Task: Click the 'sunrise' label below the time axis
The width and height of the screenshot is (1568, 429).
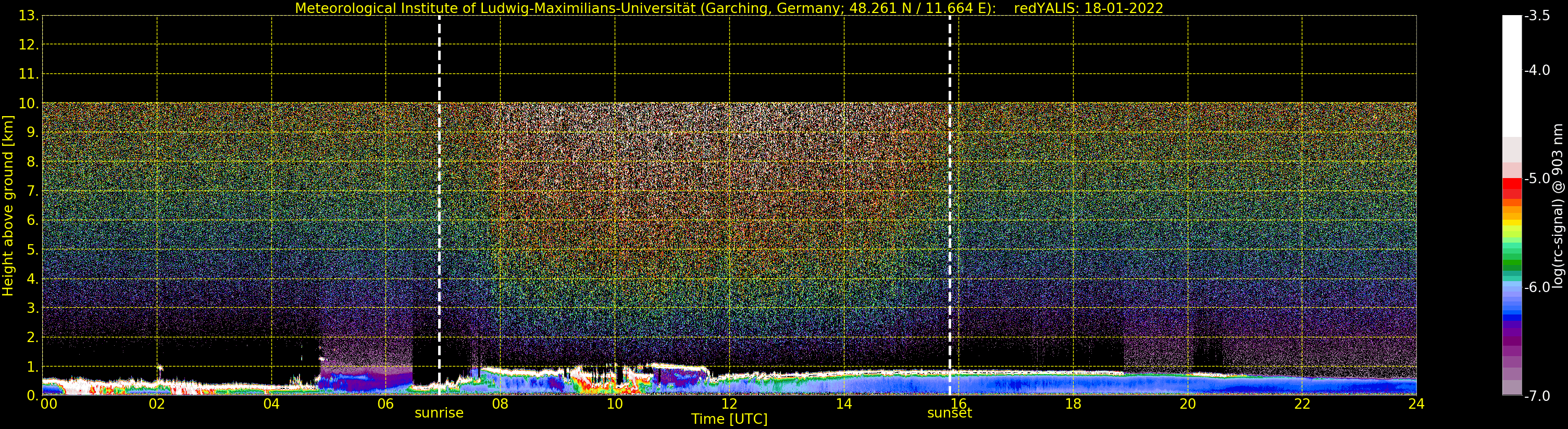Action: click(x=439, y=412)
